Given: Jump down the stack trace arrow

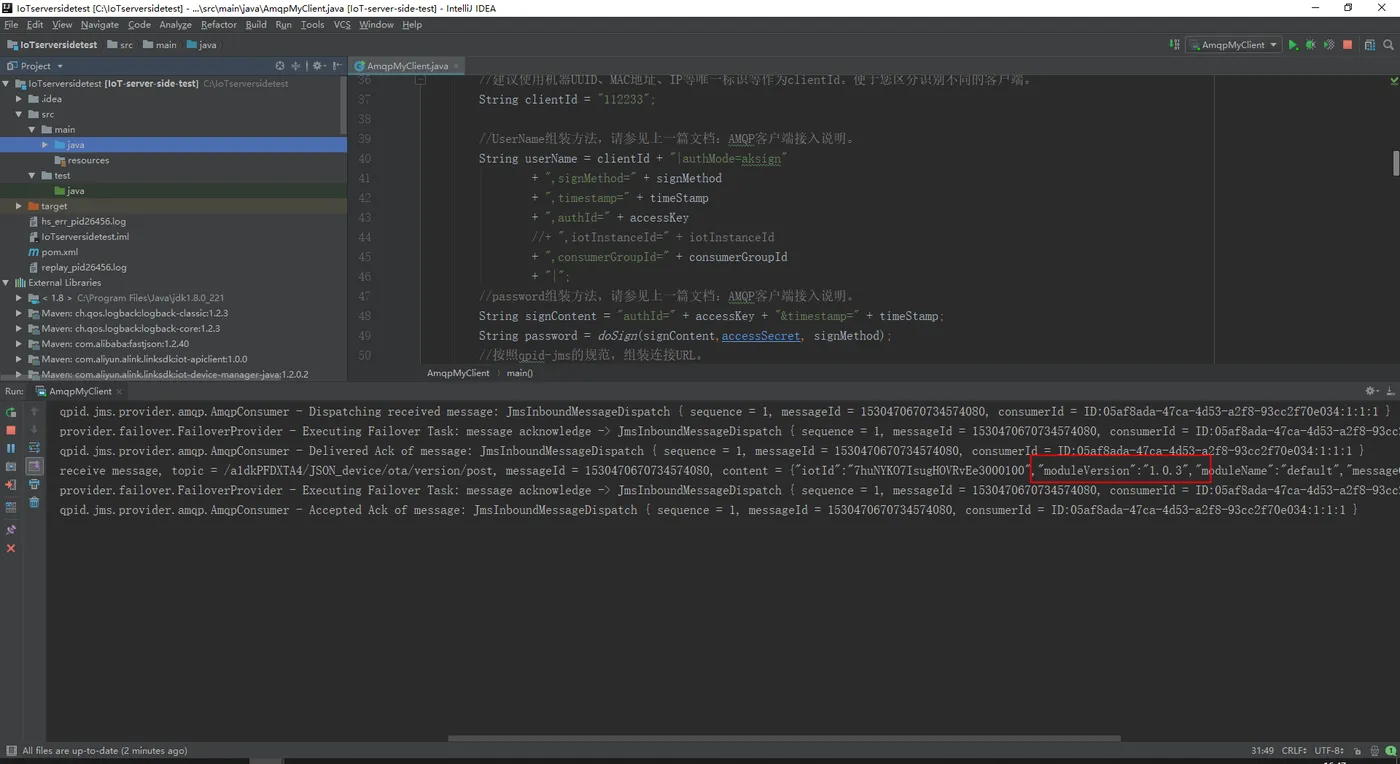Looking at the screenshot, I should [x=34, y=430].
